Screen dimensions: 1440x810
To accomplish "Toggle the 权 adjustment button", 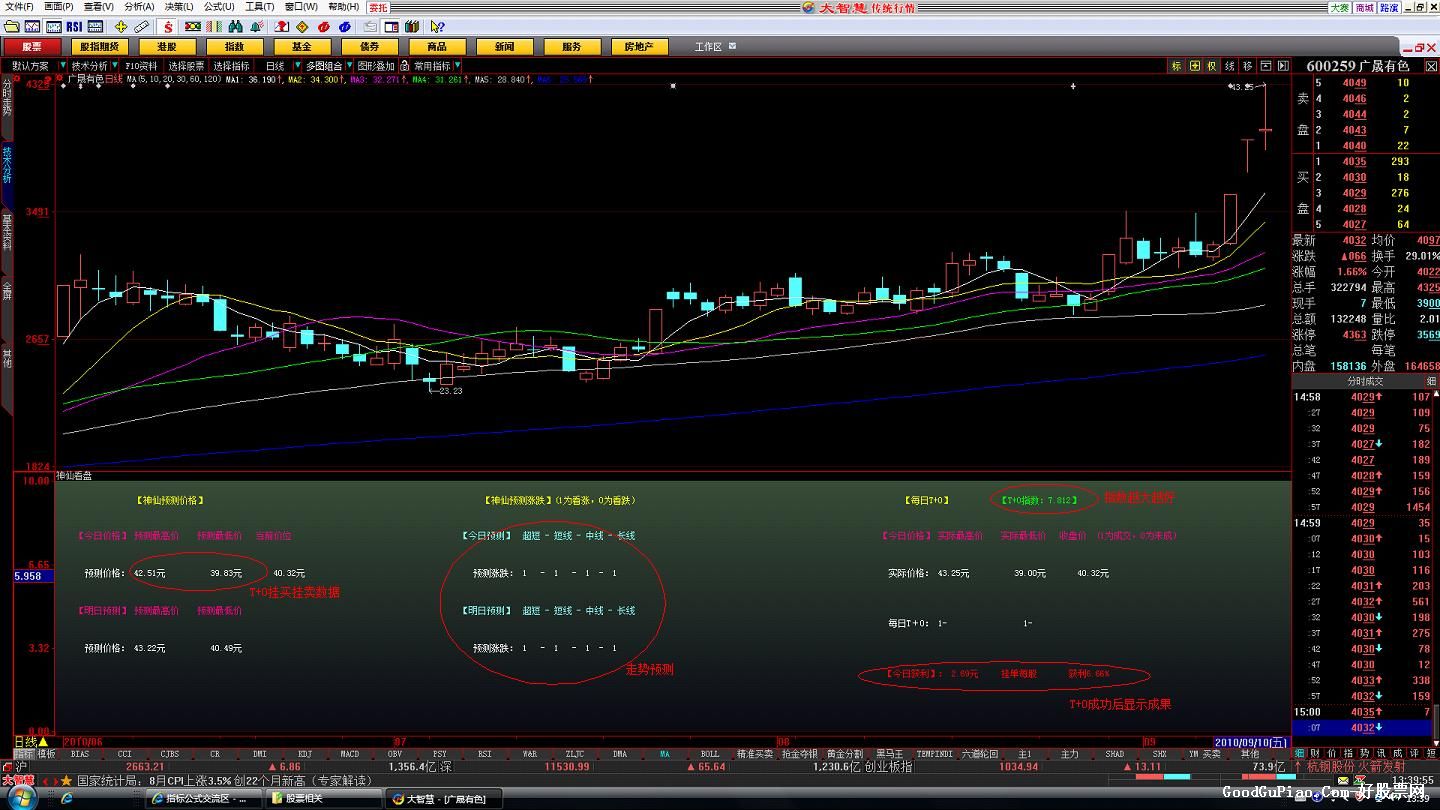I will tap(1212, 66).
